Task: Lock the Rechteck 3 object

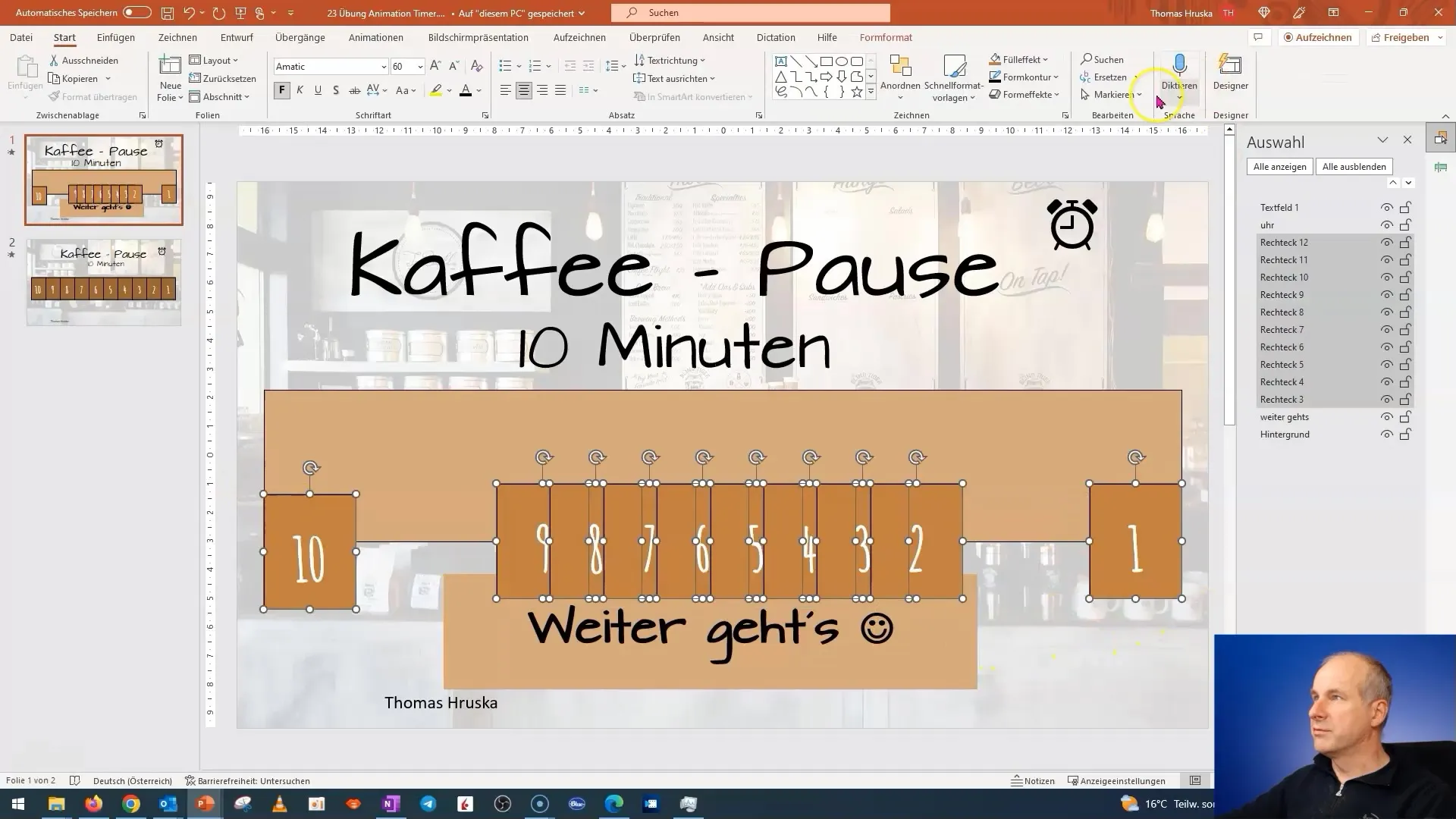Action: coord(1405,400)
